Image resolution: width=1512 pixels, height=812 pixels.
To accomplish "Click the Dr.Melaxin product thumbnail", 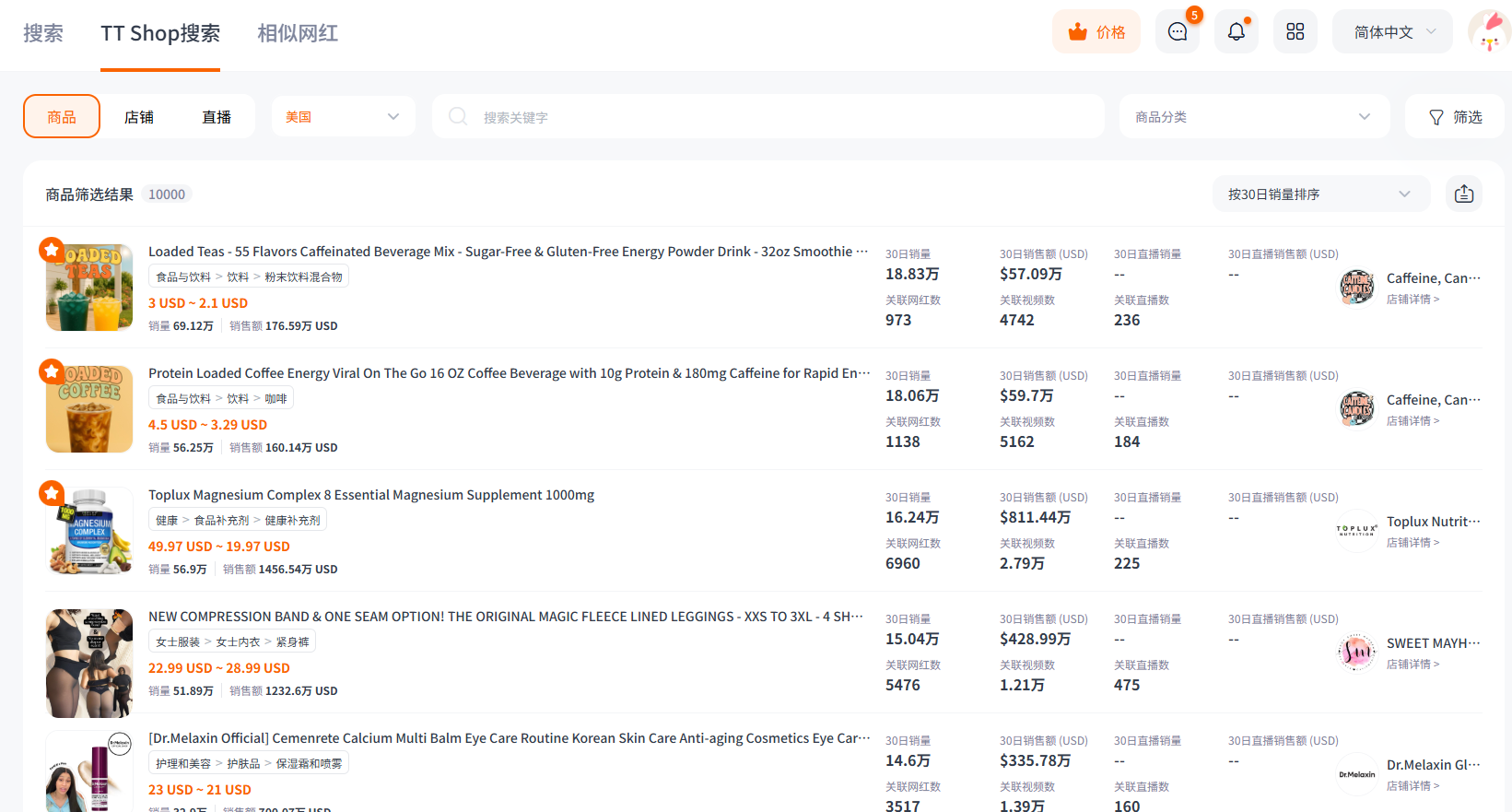I will coord(89,772).
